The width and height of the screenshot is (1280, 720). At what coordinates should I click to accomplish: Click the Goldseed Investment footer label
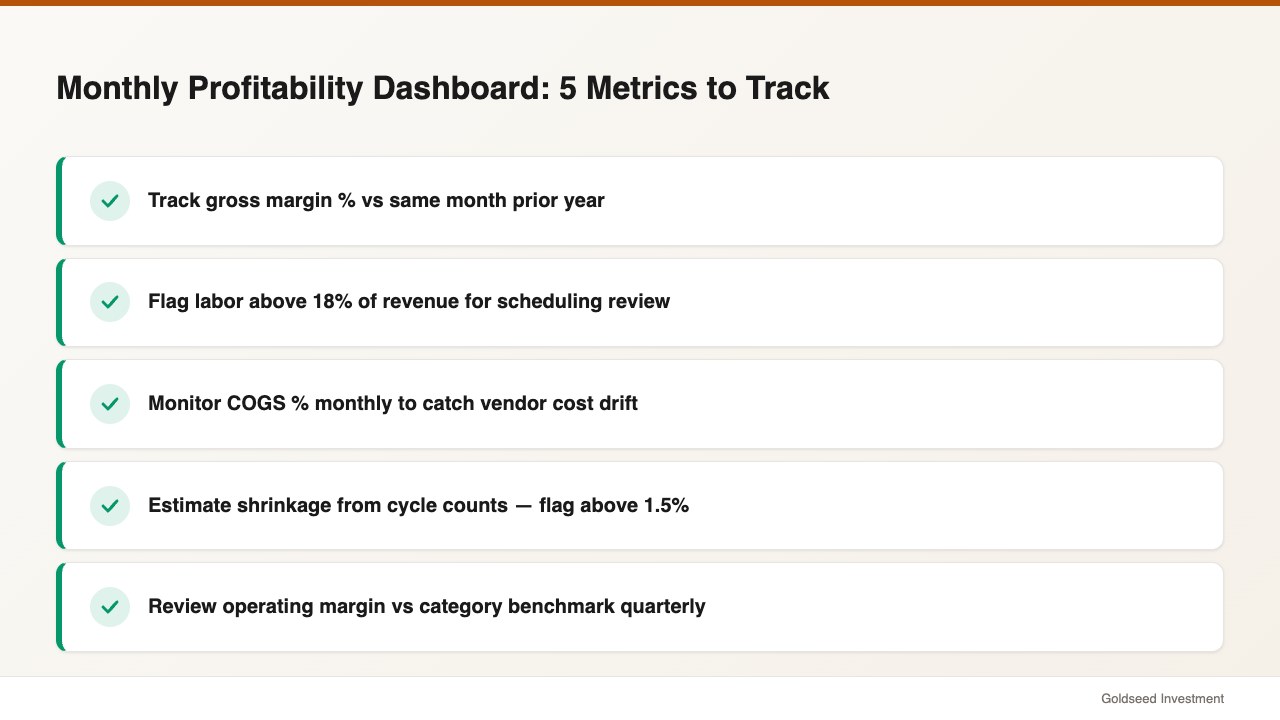click(1162, 699)
